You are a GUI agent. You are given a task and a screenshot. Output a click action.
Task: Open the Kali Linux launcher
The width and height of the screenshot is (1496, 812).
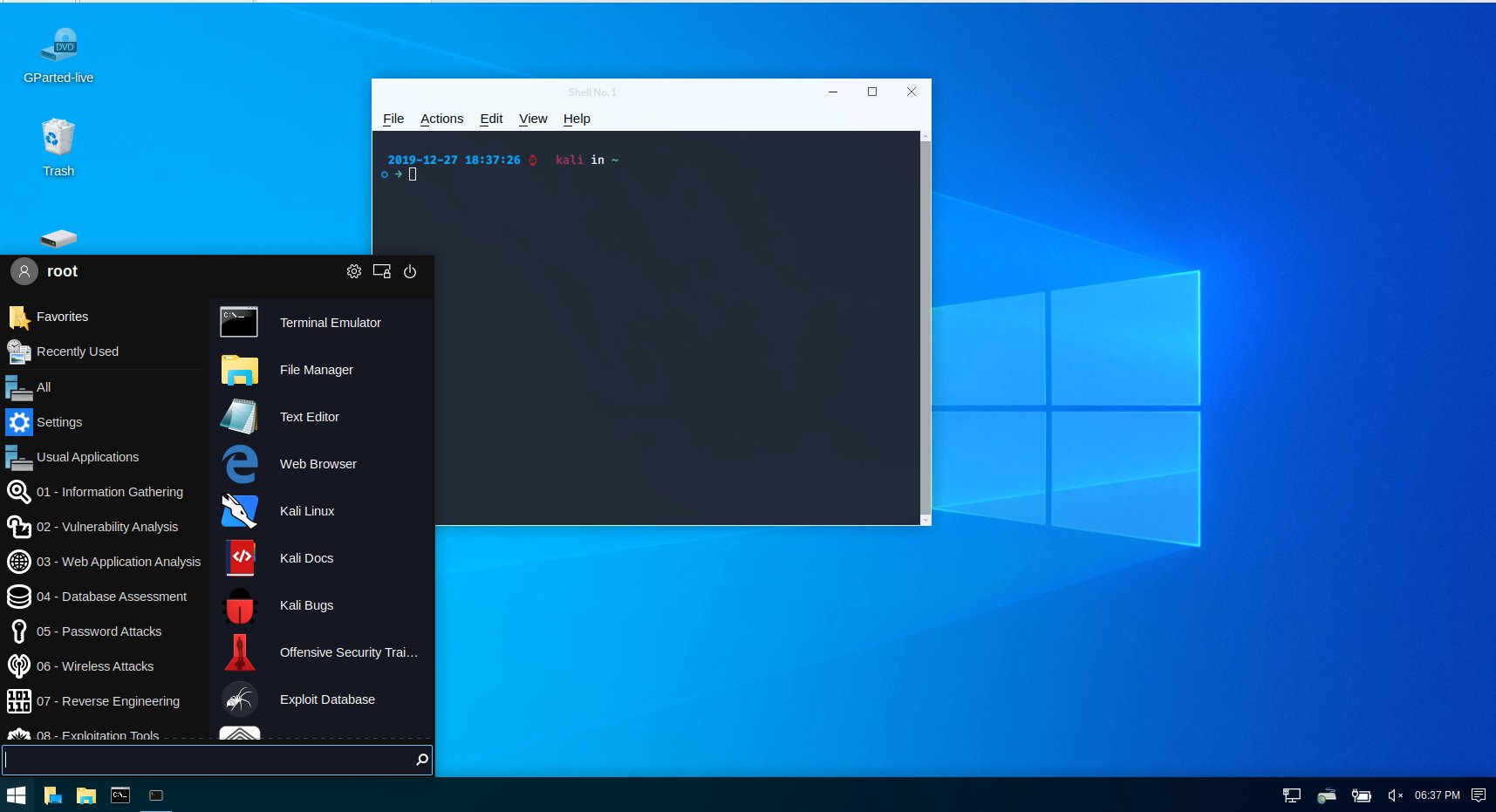(x=321, y=511)
